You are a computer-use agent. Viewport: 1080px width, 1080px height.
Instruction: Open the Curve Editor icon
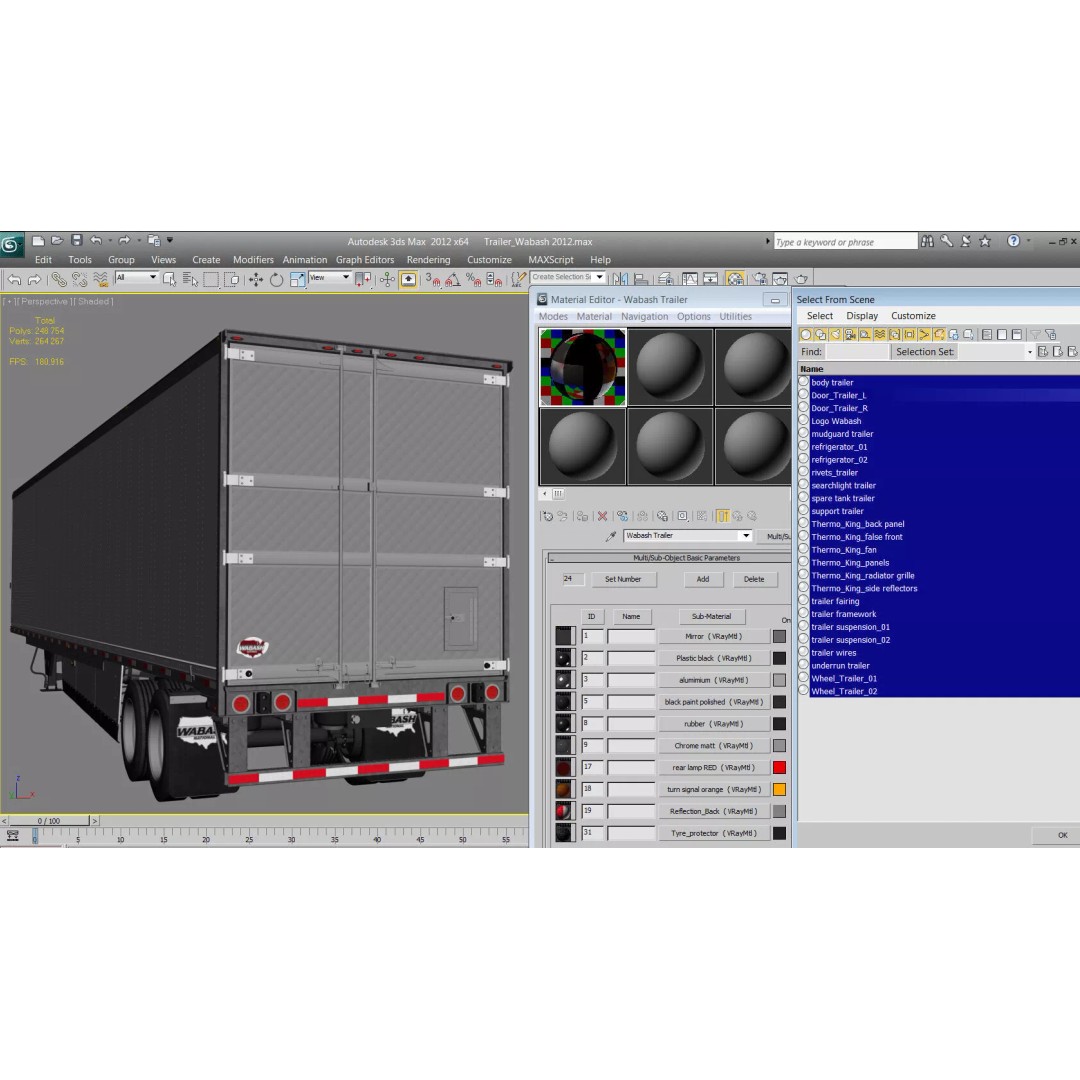[689, 279]
